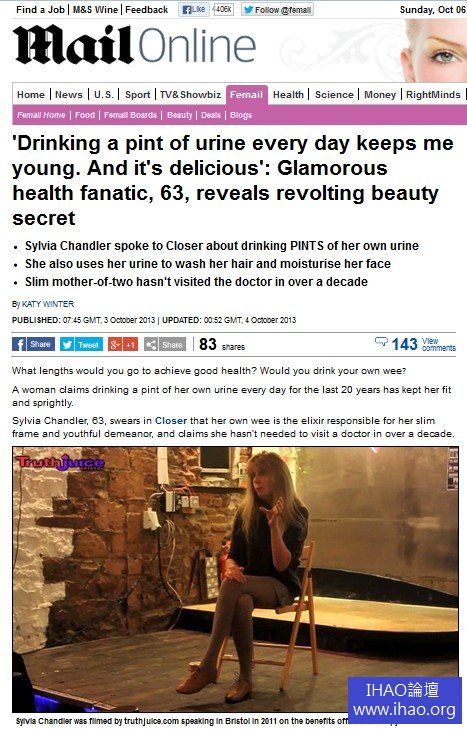Click the grey generic Share button
467x729 pixels.
point(165,344)
